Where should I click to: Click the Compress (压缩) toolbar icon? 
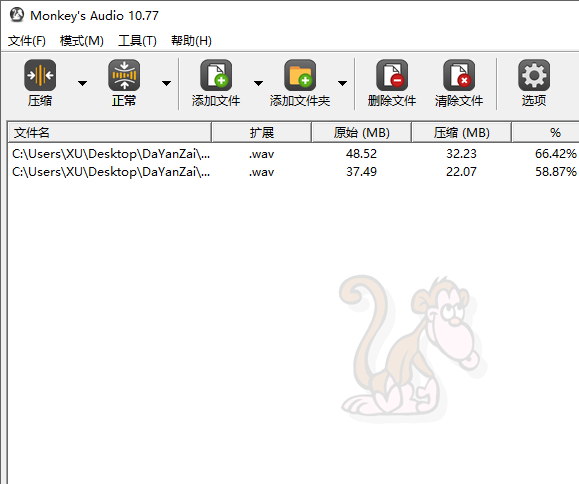tap(40, 75)
